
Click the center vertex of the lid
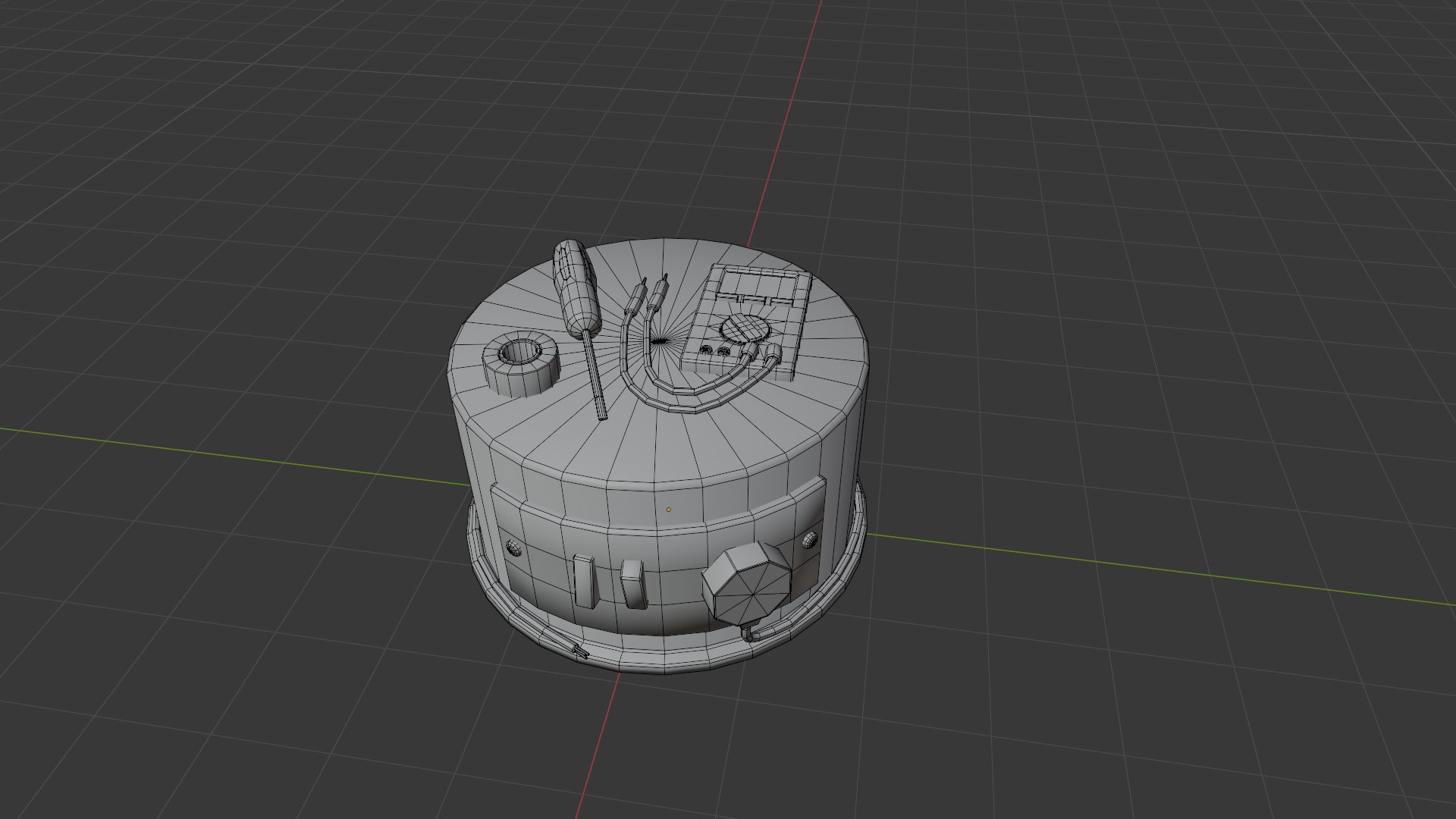(661, 342)
